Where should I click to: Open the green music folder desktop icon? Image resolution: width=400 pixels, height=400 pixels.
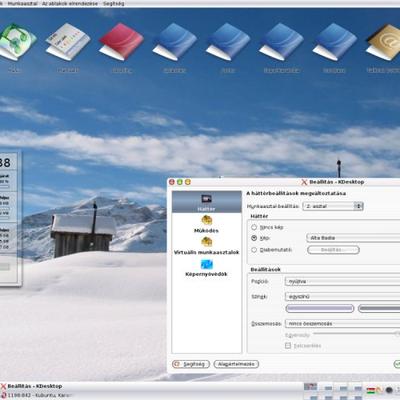tap(16, 42)
